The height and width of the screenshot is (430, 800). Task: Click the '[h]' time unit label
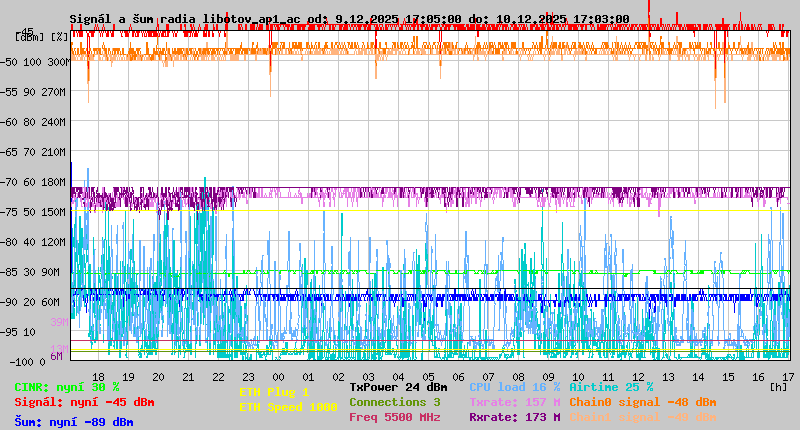coord(779,387)
